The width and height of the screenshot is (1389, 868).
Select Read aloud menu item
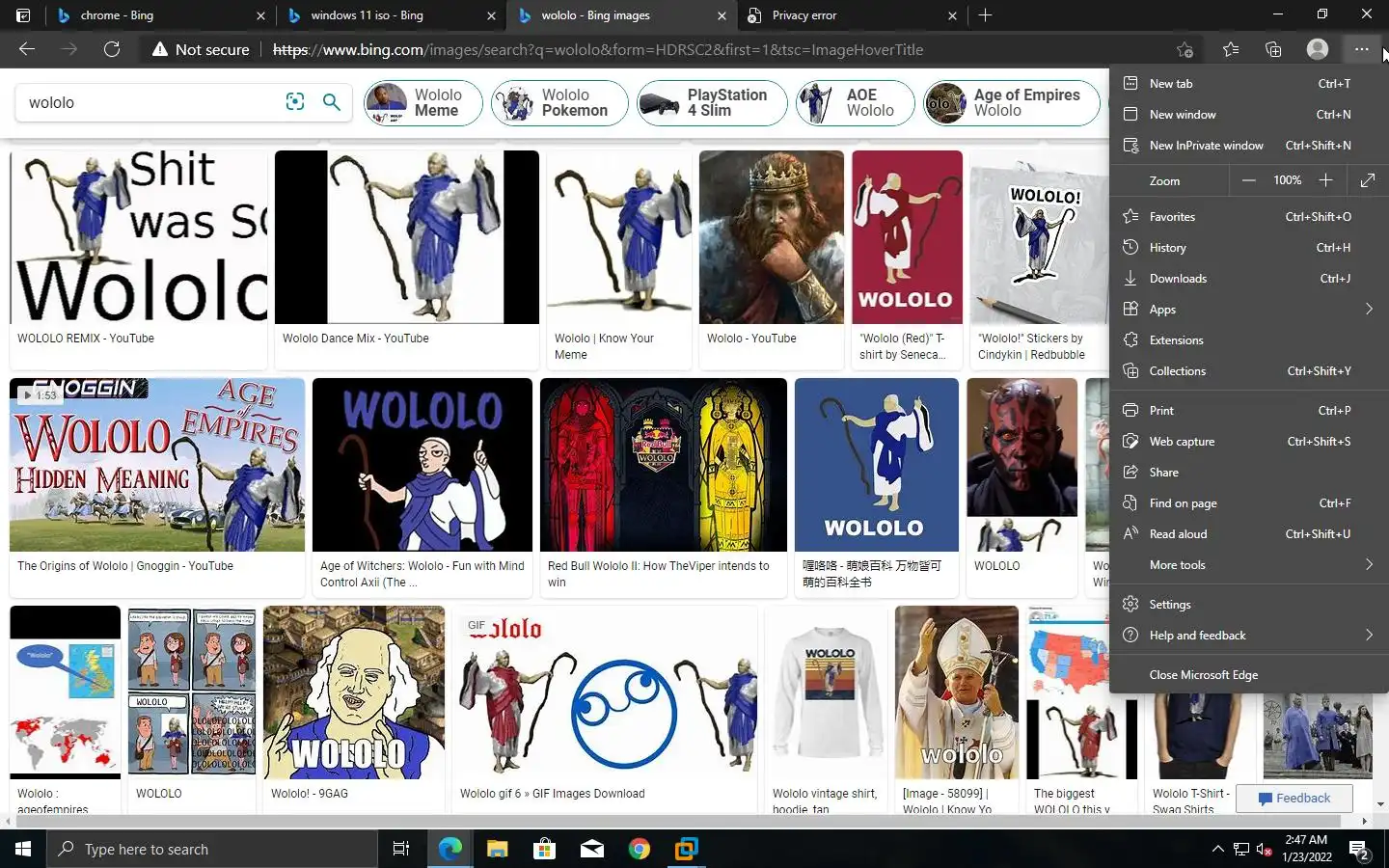click(x=1249, y=534)
